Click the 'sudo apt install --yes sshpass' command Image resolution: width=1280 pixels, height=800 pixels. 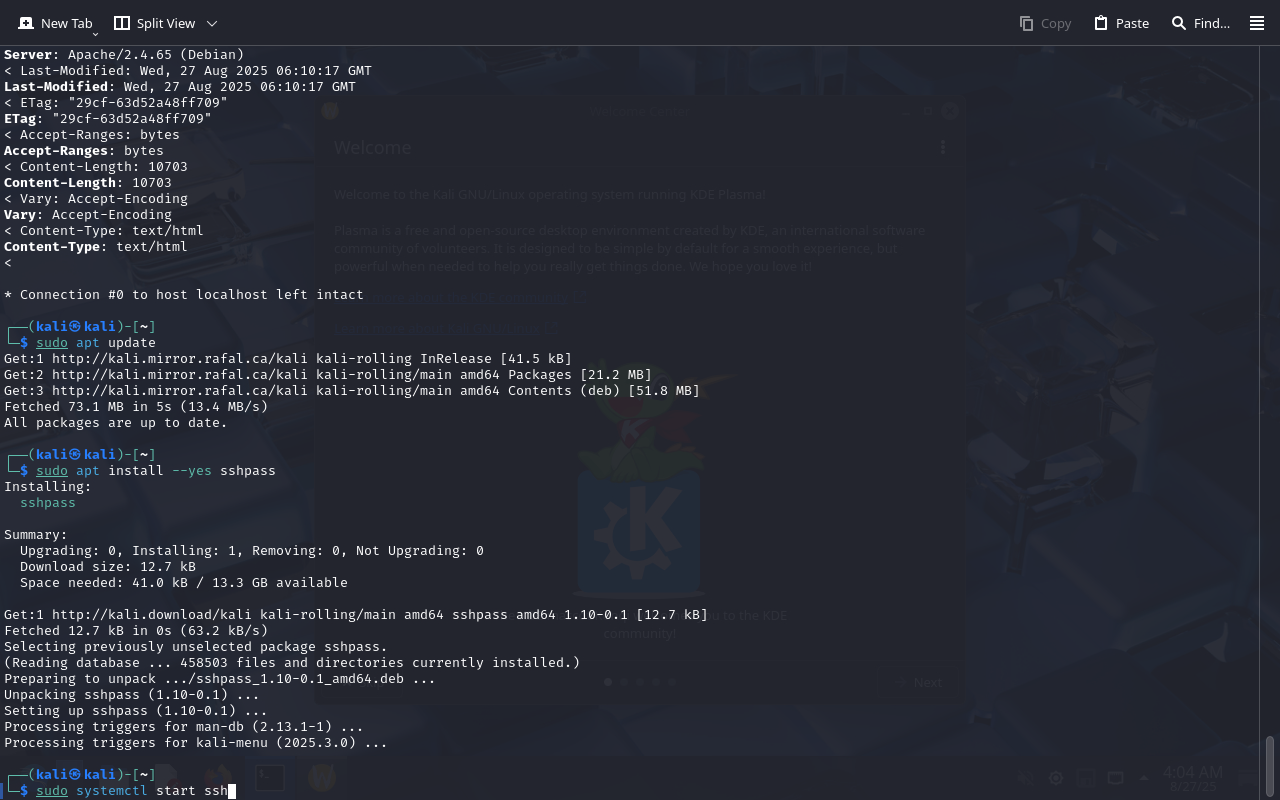tap(156, 470)
